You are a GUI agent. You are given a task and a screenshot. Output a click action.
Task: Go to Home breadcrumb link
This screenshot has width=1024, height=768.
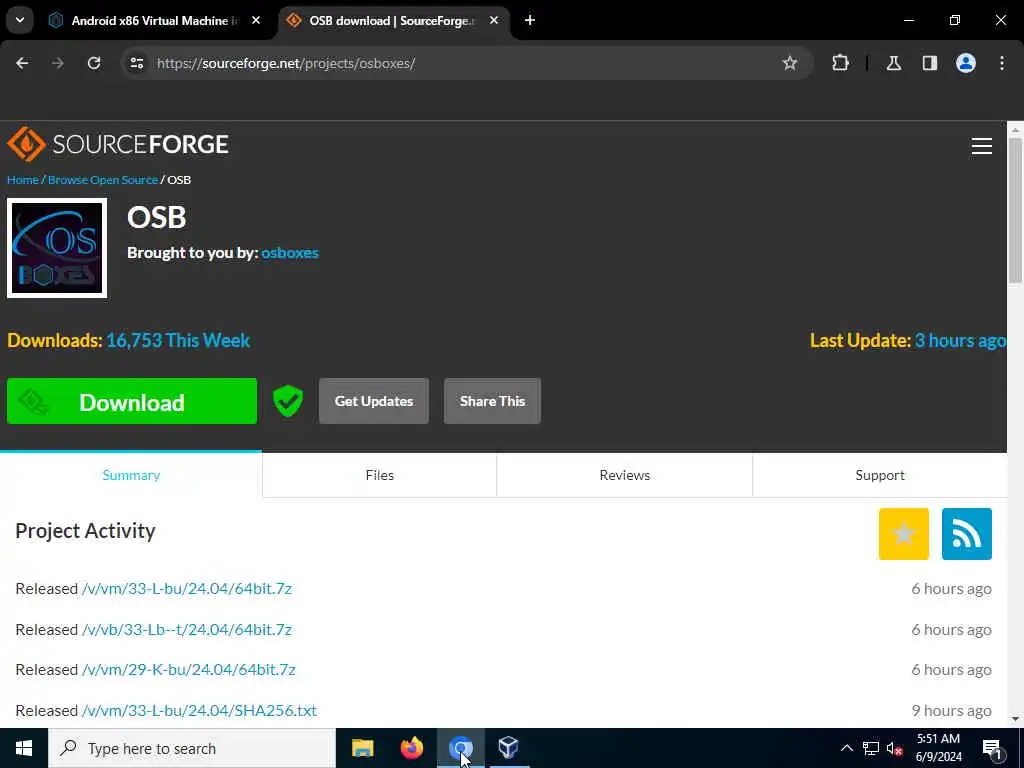coord(23,180)
